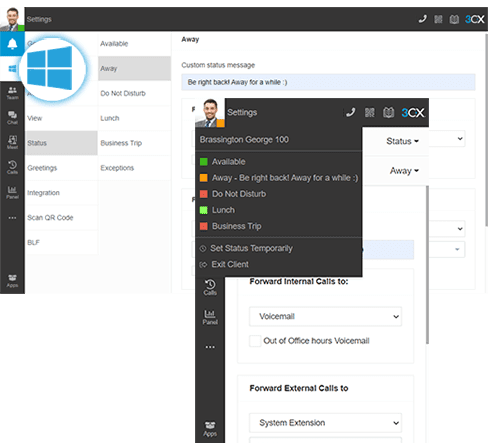Click the phone dialer icon in back window header

(423, 19)
